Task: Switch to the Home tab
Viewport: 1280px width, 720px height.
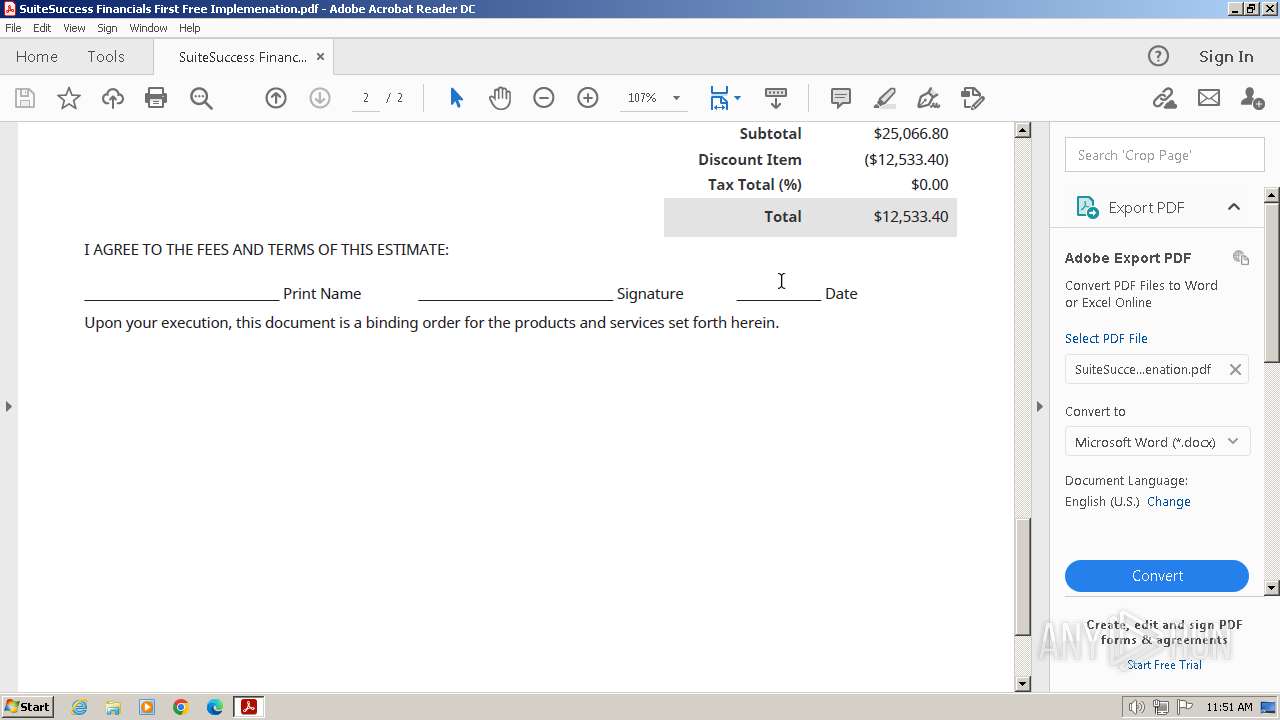Action: (x=37, y=57)
